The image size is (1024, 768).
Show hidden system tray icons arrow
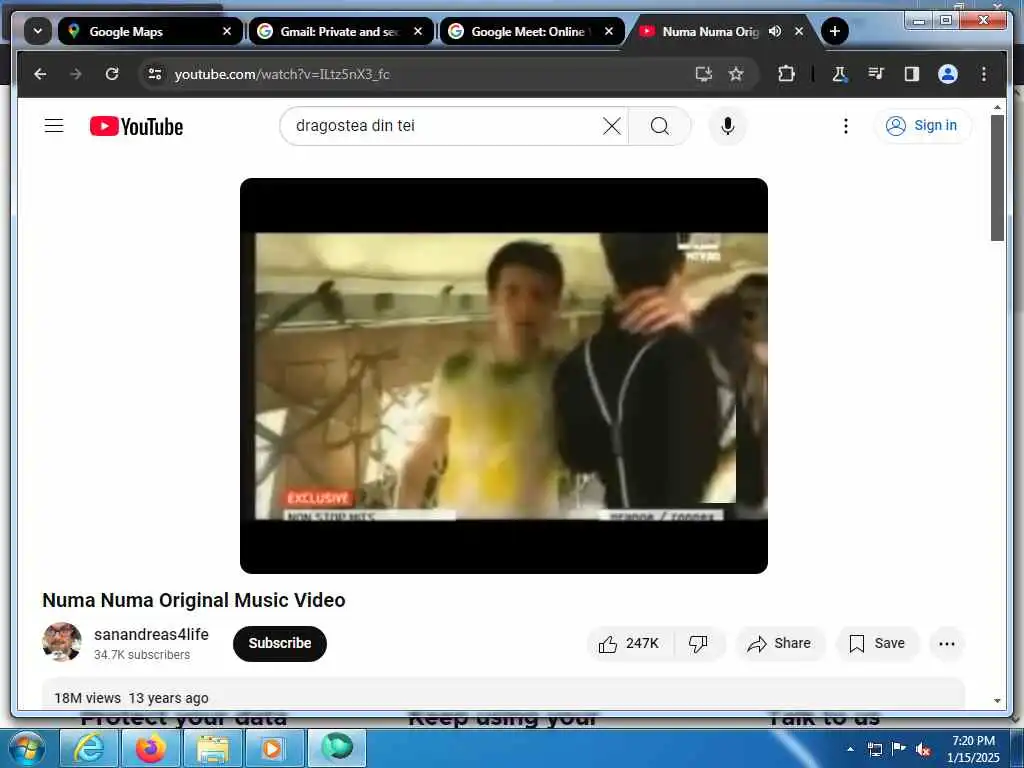click(850, 749)
